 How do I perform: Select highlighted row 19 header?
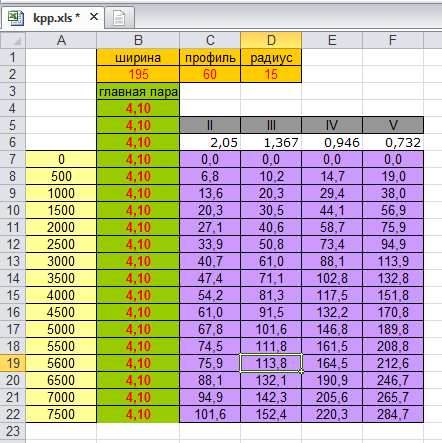(13, 363)
